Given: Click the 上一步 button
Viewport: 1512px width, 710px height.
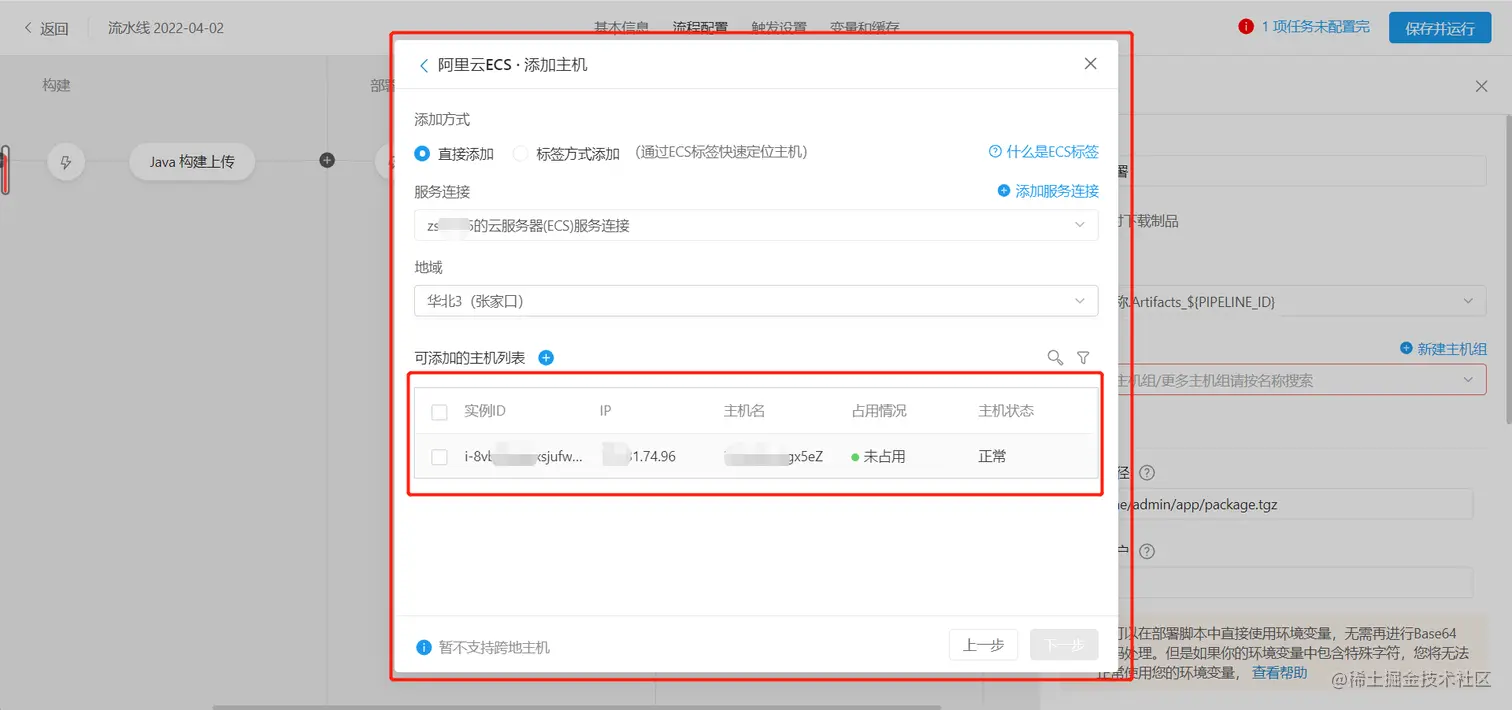Looking at the screenshot, I should pos(983,645).
